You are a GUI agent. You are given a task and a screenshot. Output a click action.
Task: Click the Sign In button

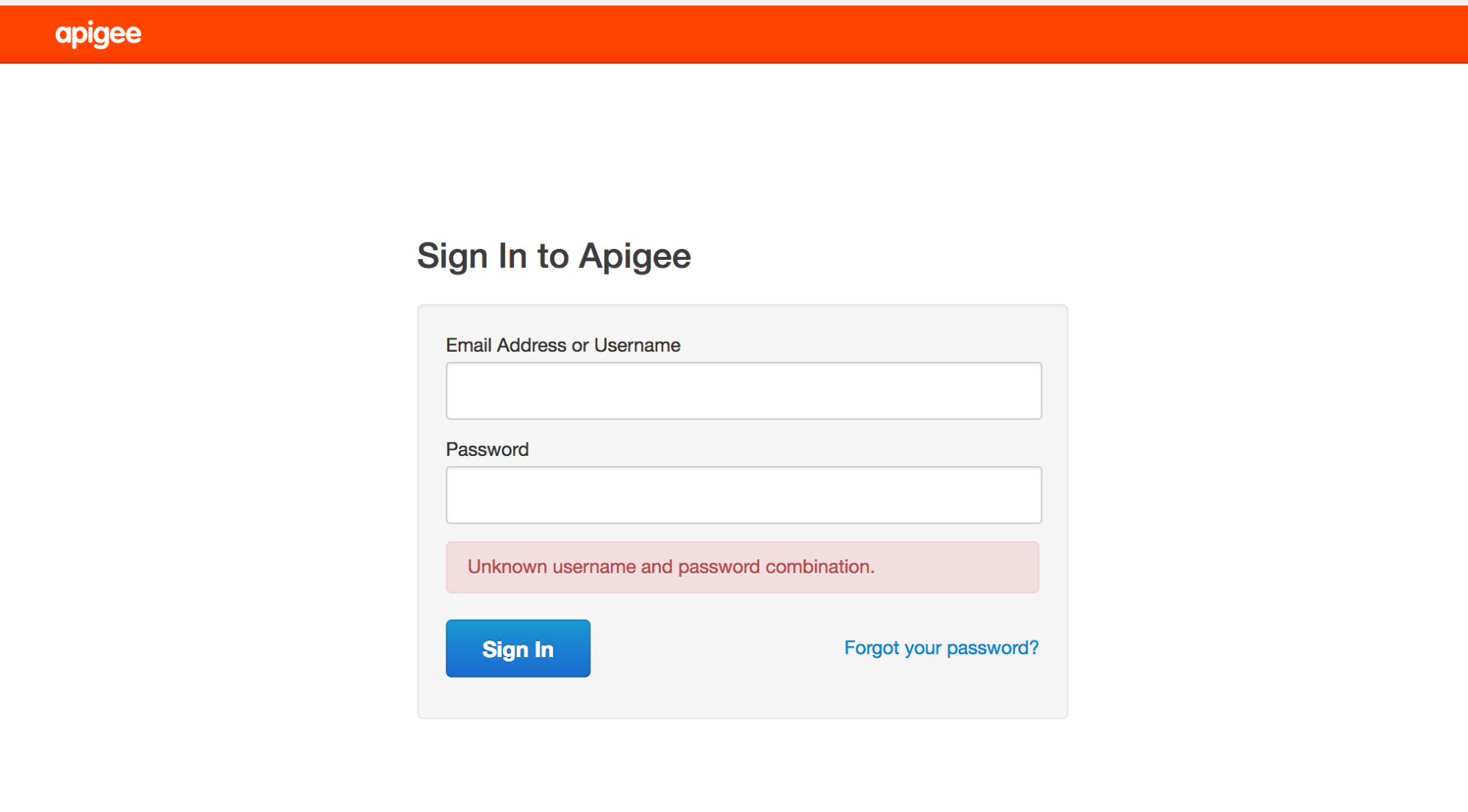(518, 648)
